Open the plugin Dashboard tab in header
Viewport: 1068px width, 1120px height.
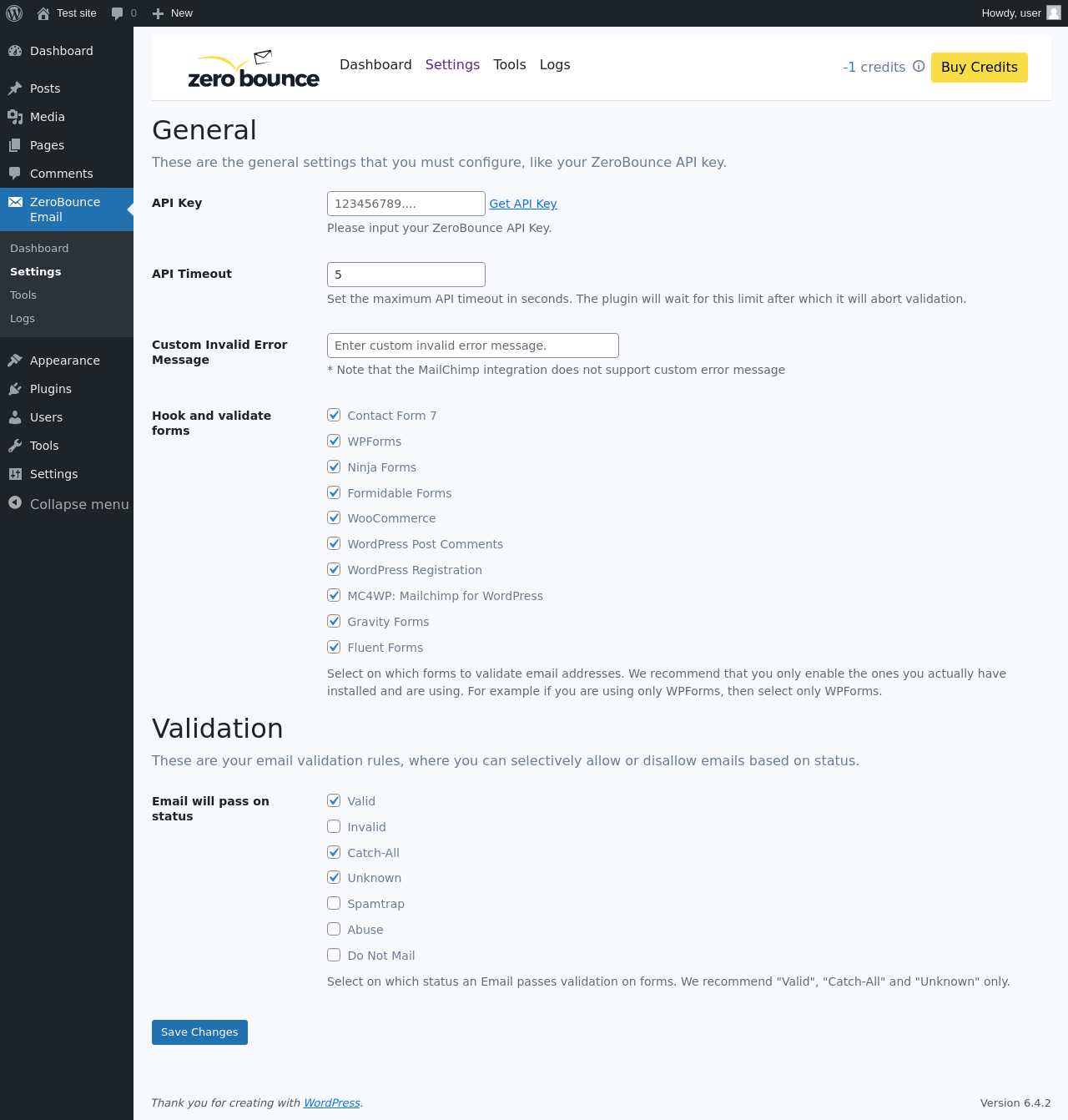375,64
